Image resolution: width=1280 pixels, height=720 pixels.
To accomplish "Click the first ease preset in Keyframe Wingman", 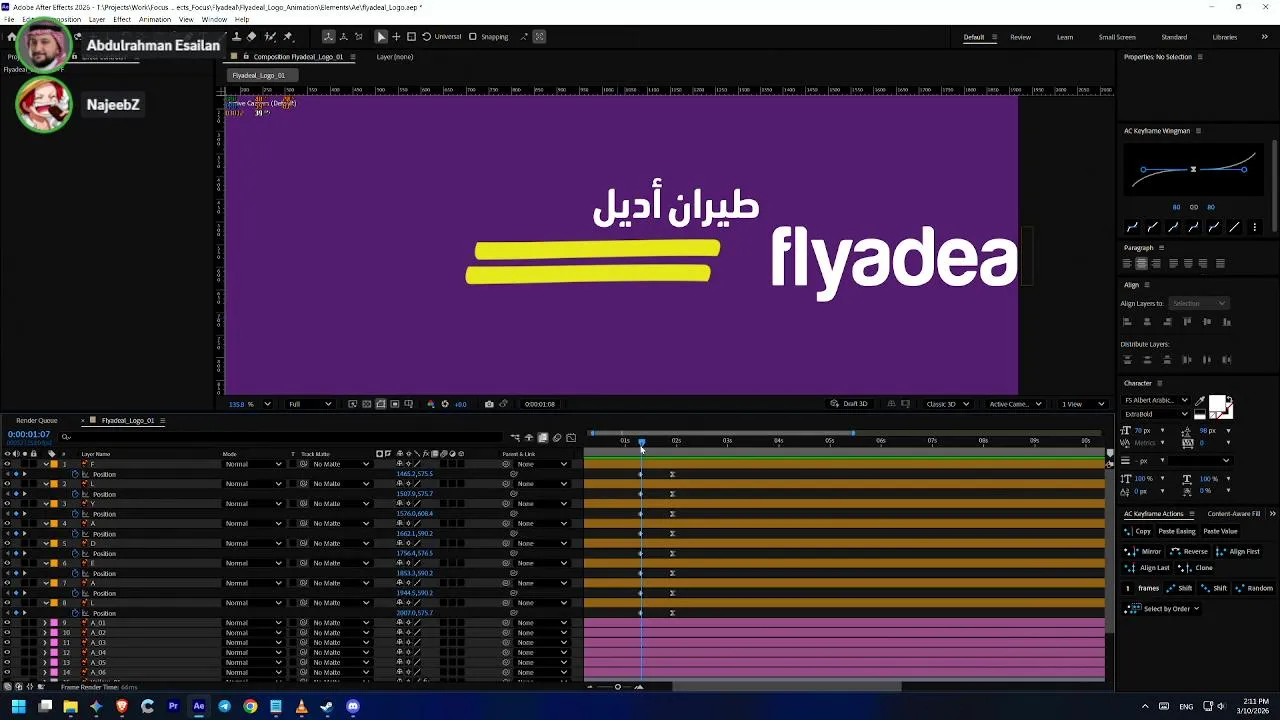I will pos(1132,227).
